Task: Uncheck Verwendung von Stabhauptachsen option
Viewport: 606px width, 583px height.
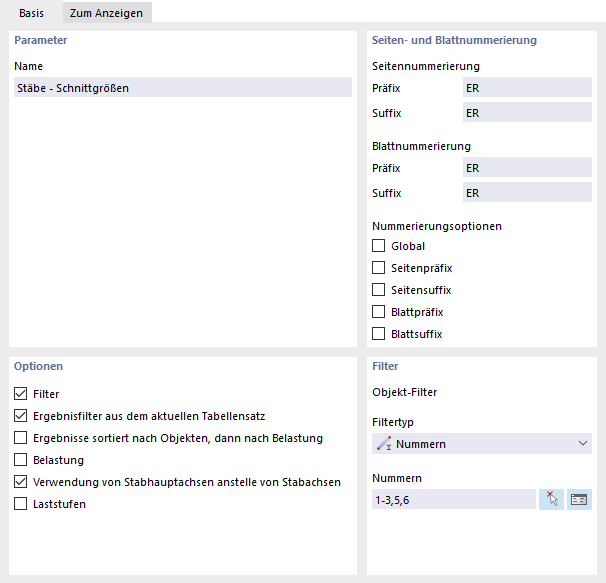Action: pos(21,482)
